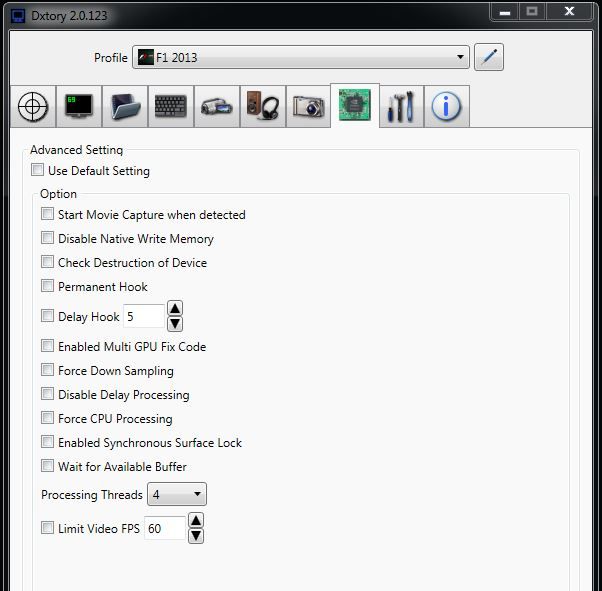Toggle the Limit Video FPS checkbox

tap(47, 528)
